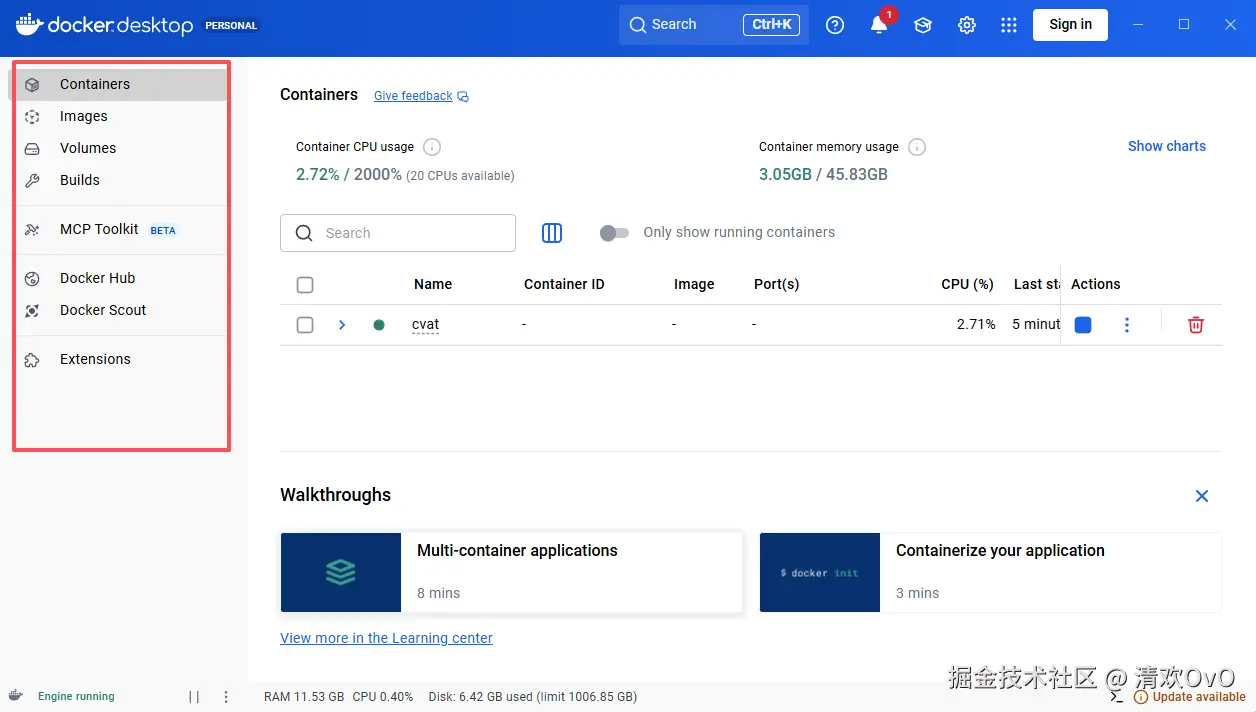Image resolution: width=1256 pixels, height=712 pixels.
Task: Click the Disk 6.42 GB used status entry
Action: (x=532, y=697)
